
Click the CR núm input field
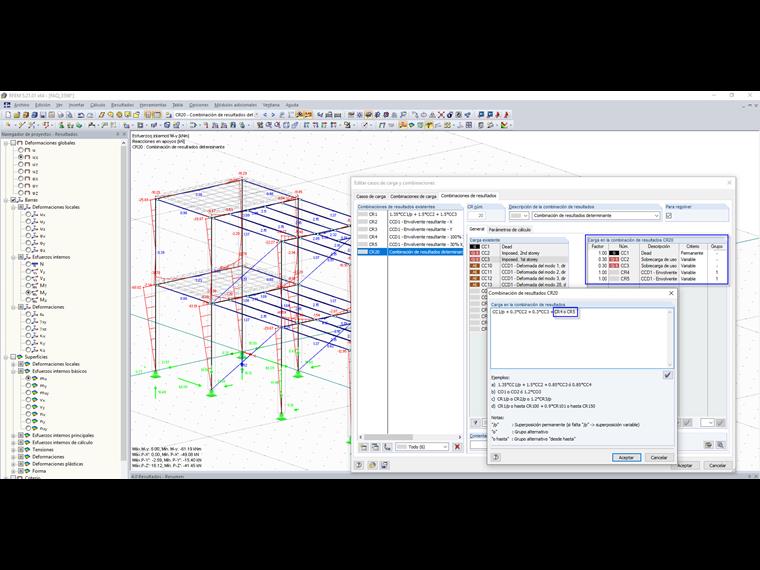[477, 216]
